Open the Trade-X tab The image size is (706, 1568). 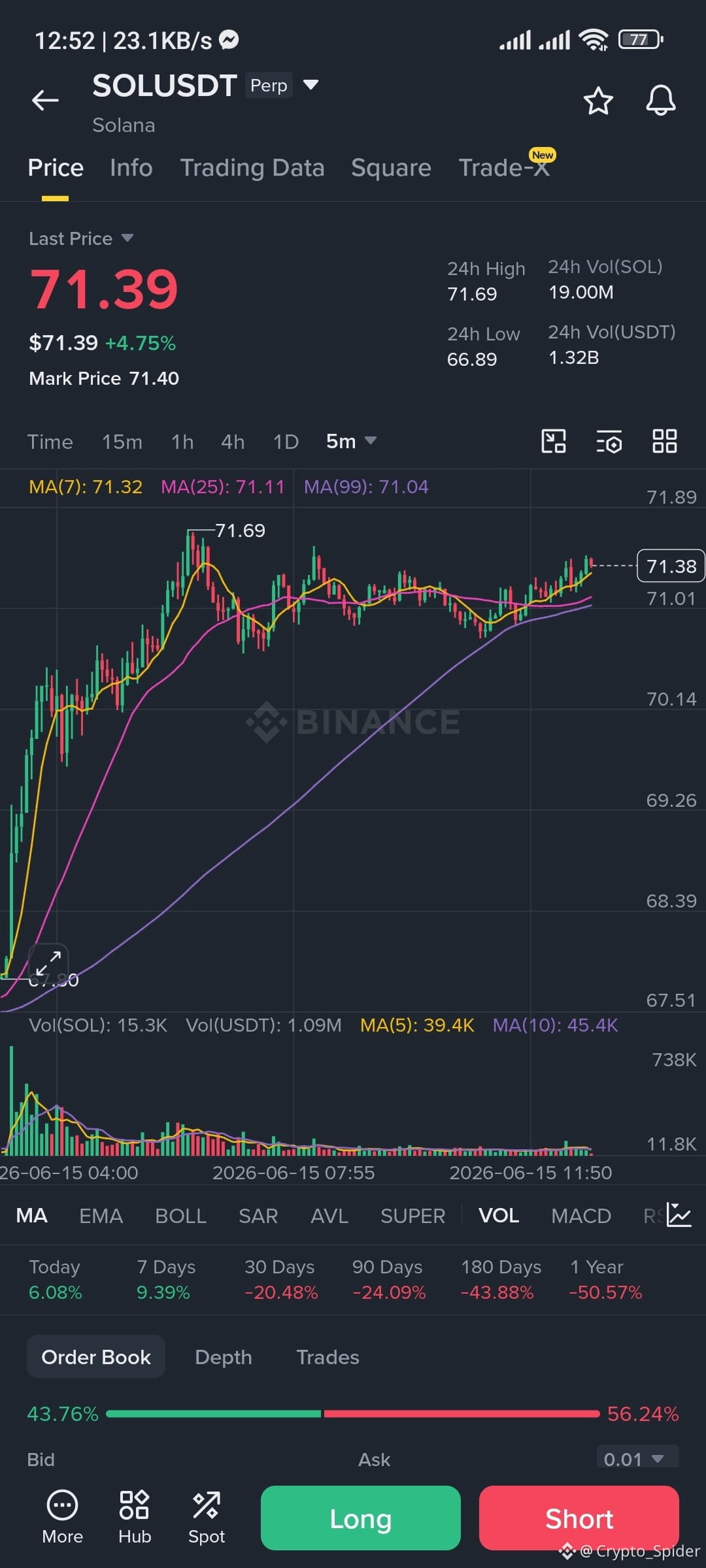click(x=504, y=168)
